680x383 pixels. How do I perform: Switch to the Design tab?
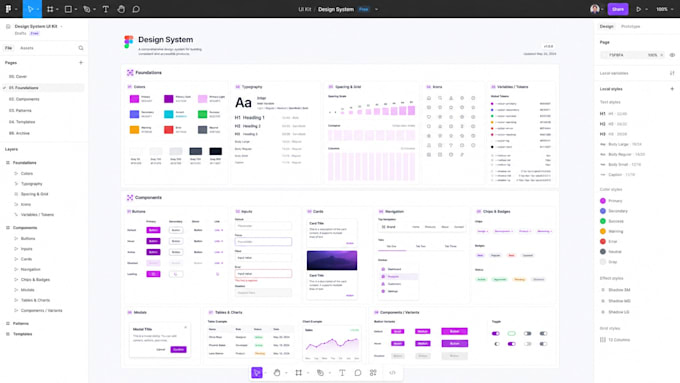[x=606, y=26]
